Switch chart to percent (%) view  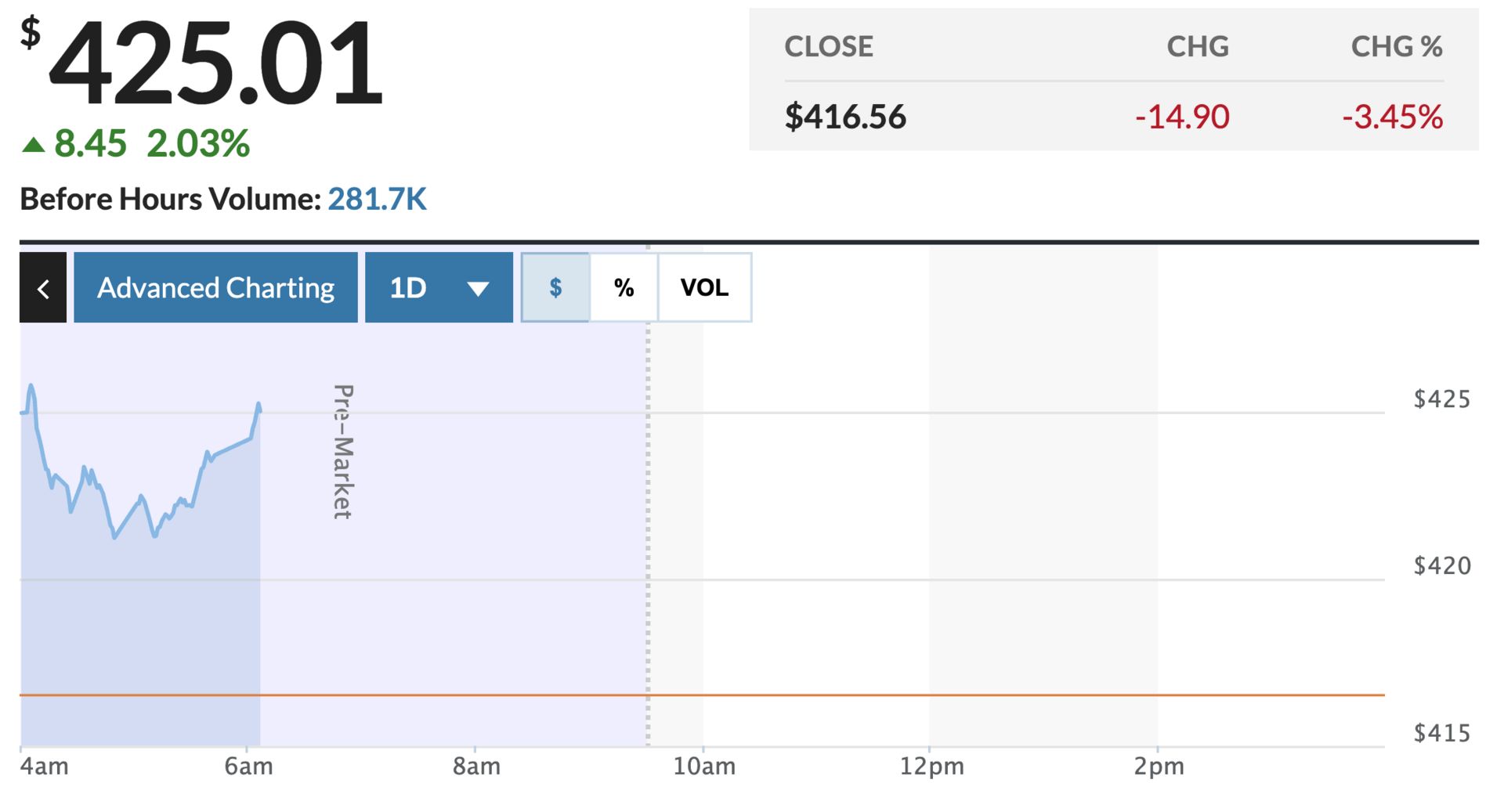(x=624, y=288)
